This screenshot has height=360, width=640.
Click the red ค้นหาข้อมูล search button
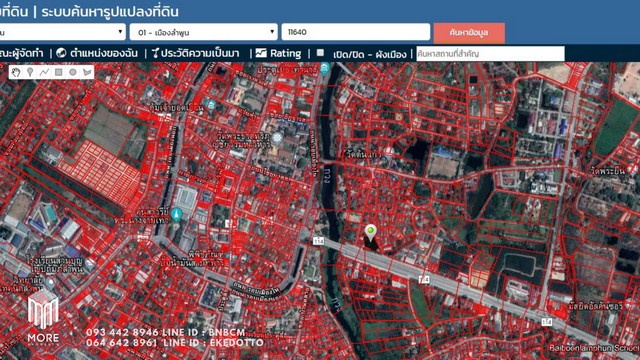point(469,33)
